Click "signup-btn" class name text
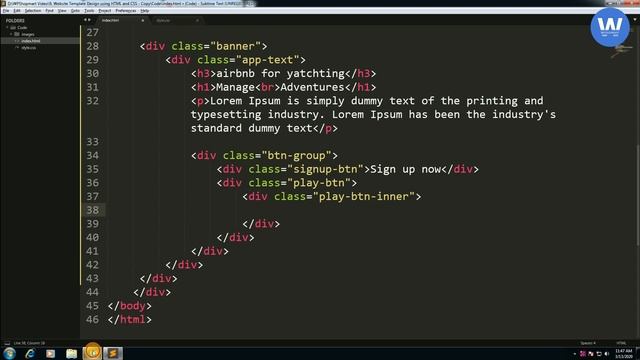This screenshot has width=640, height=360. [325, 169]
